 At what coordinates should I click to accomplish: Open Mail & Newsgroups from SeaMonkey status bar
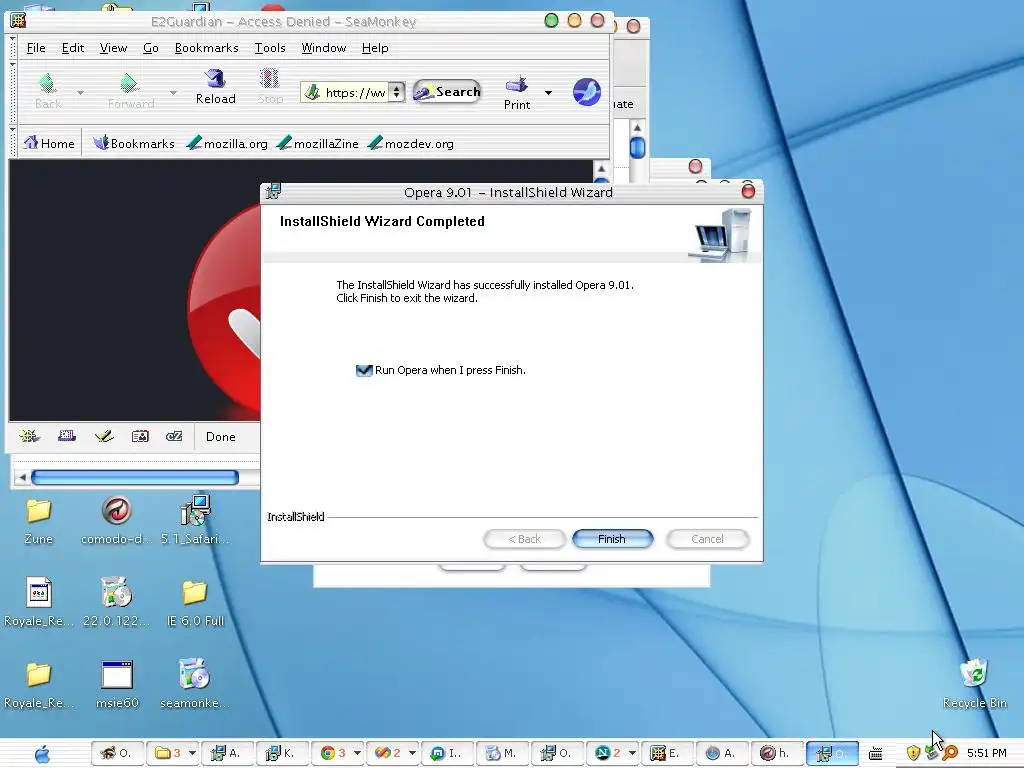[67, 436]
